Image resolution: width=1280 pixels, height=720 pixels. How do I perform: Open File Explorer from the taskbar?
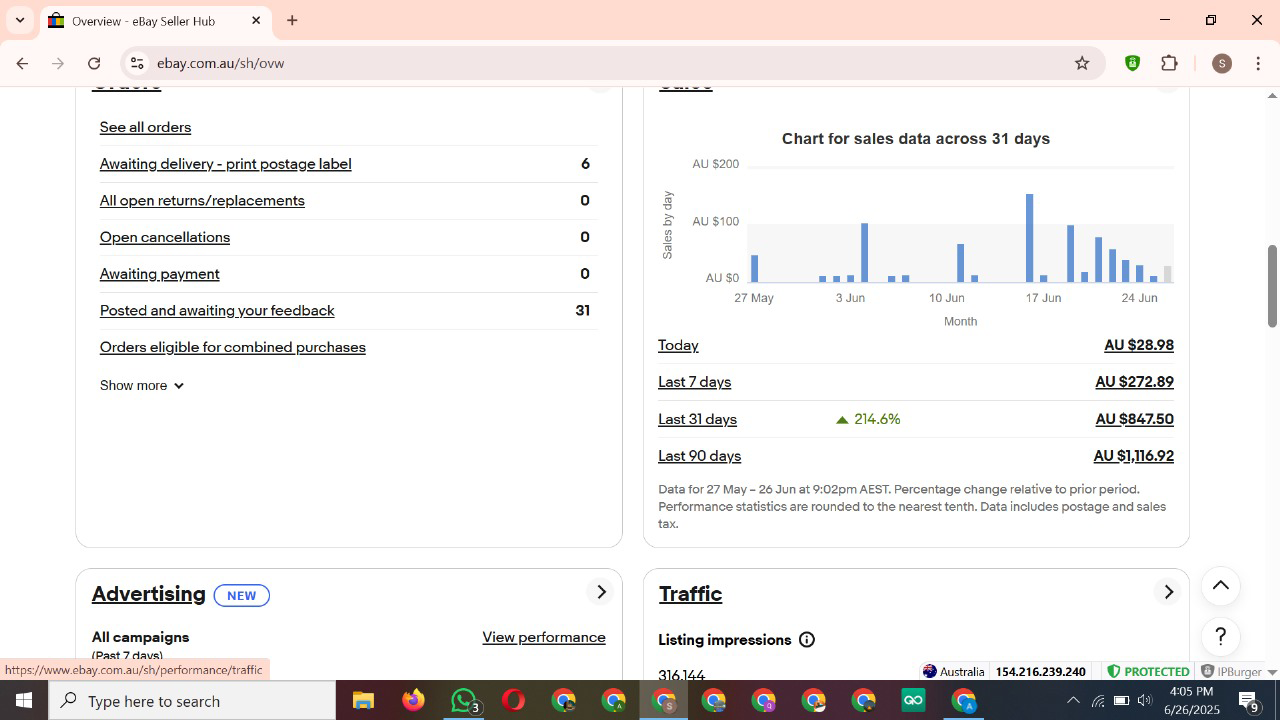pos(363,701)
